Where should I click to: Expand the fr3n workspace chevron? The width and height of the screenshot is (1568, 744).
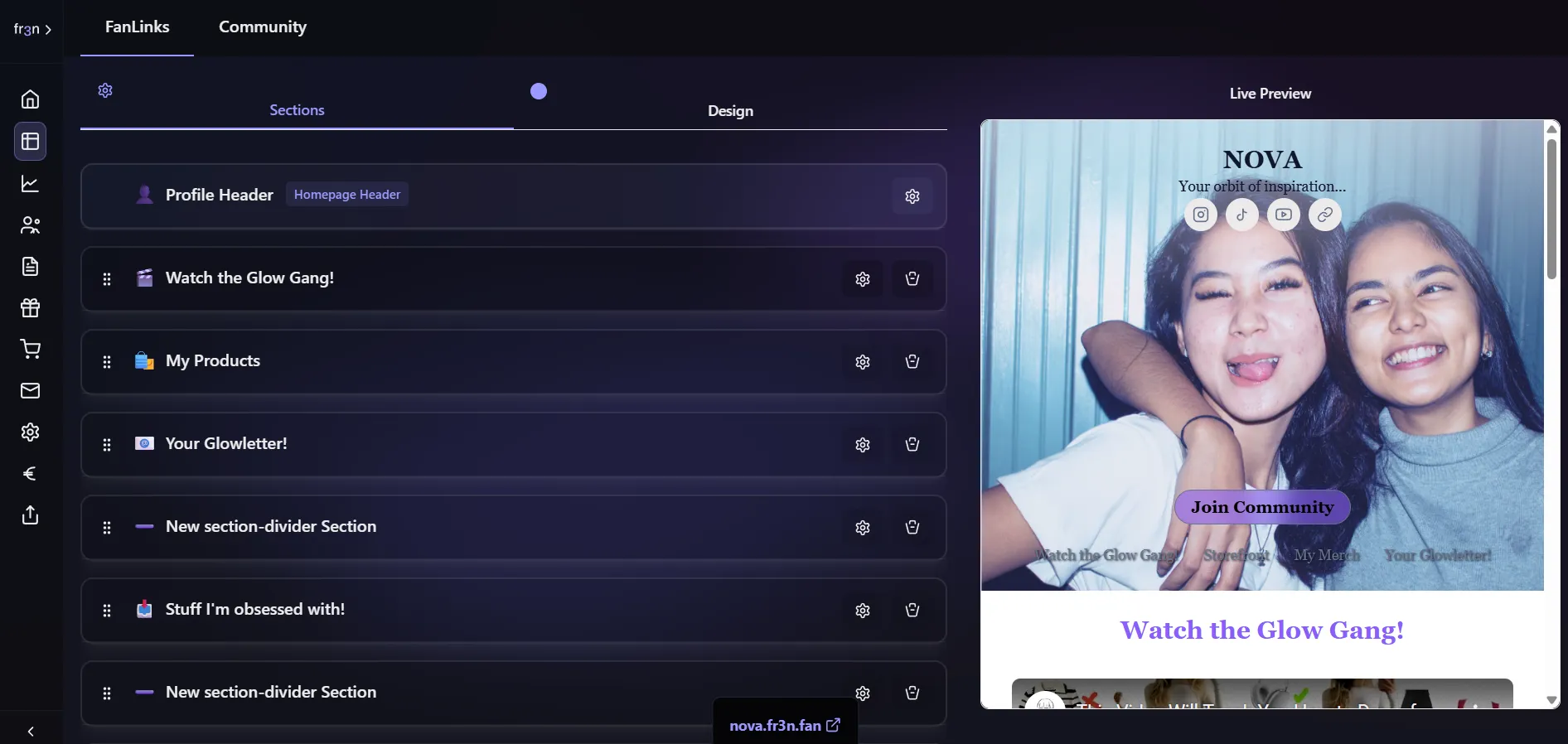(x=48, y=30)
